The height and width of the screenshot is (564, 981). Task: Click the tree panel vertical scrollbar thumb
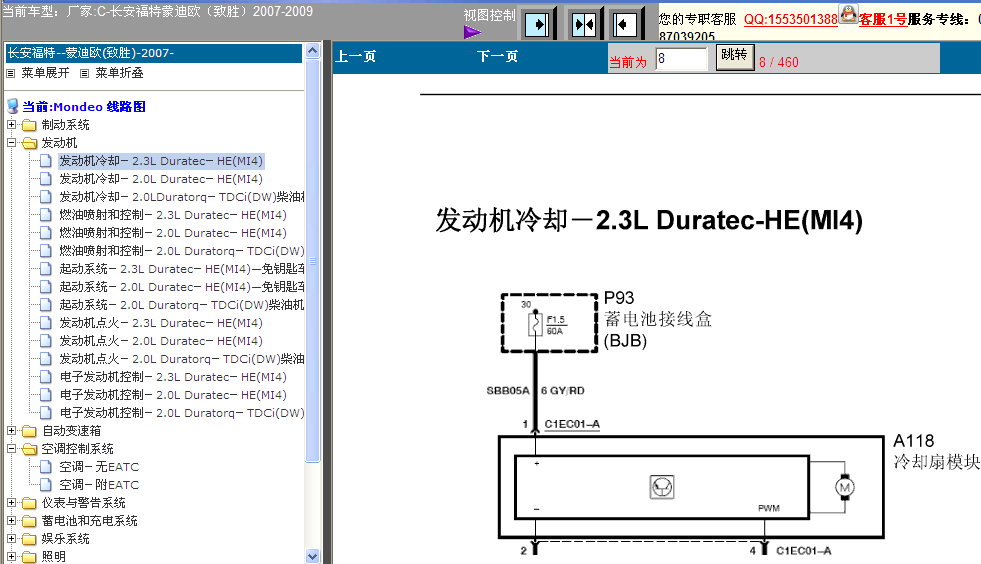(x=313, y=261)
